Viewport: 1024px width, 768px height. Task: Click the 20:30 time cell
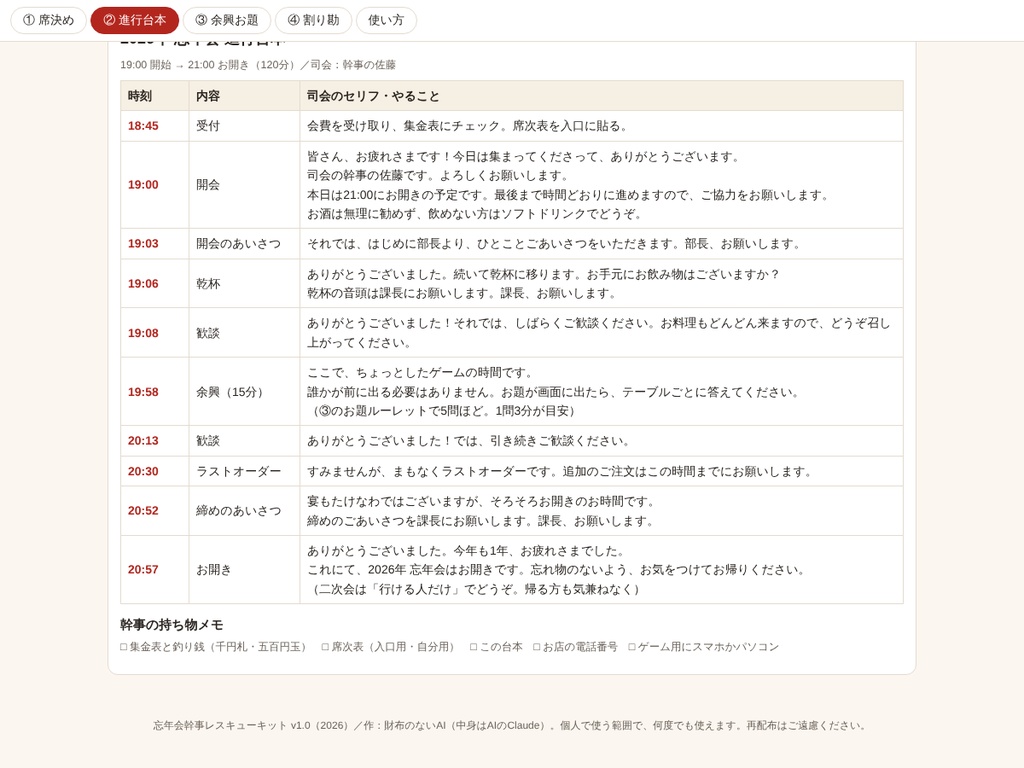pos(155,472)
